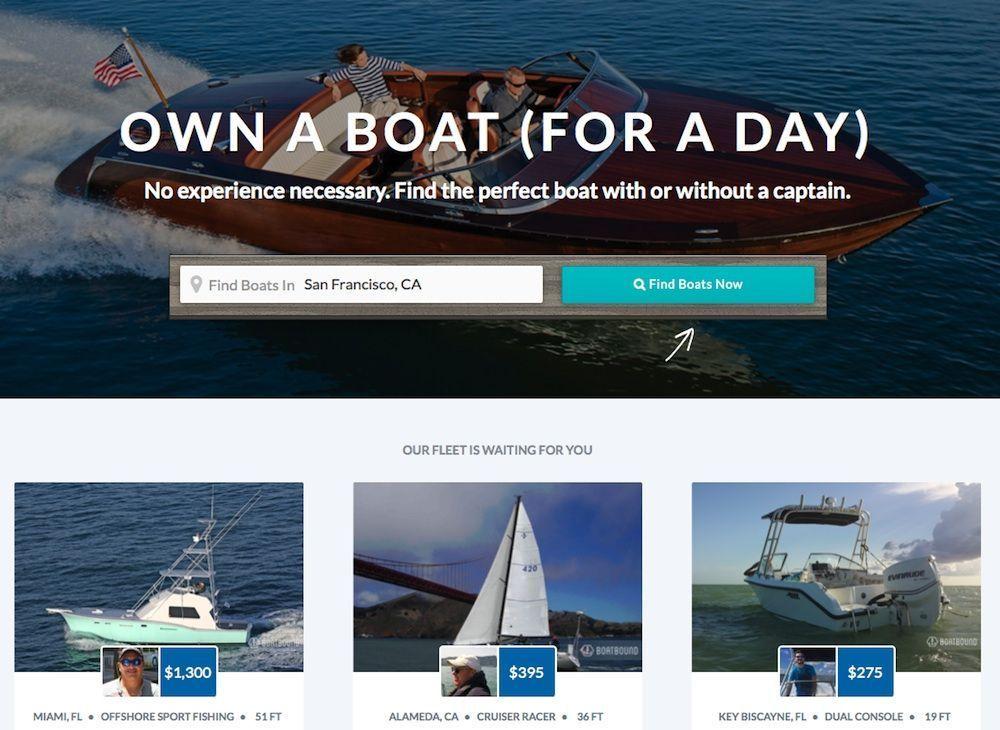Open the offshore sport fishing boat photo
The width and height of the screenshot is (1000, 730).
(159, 576)
